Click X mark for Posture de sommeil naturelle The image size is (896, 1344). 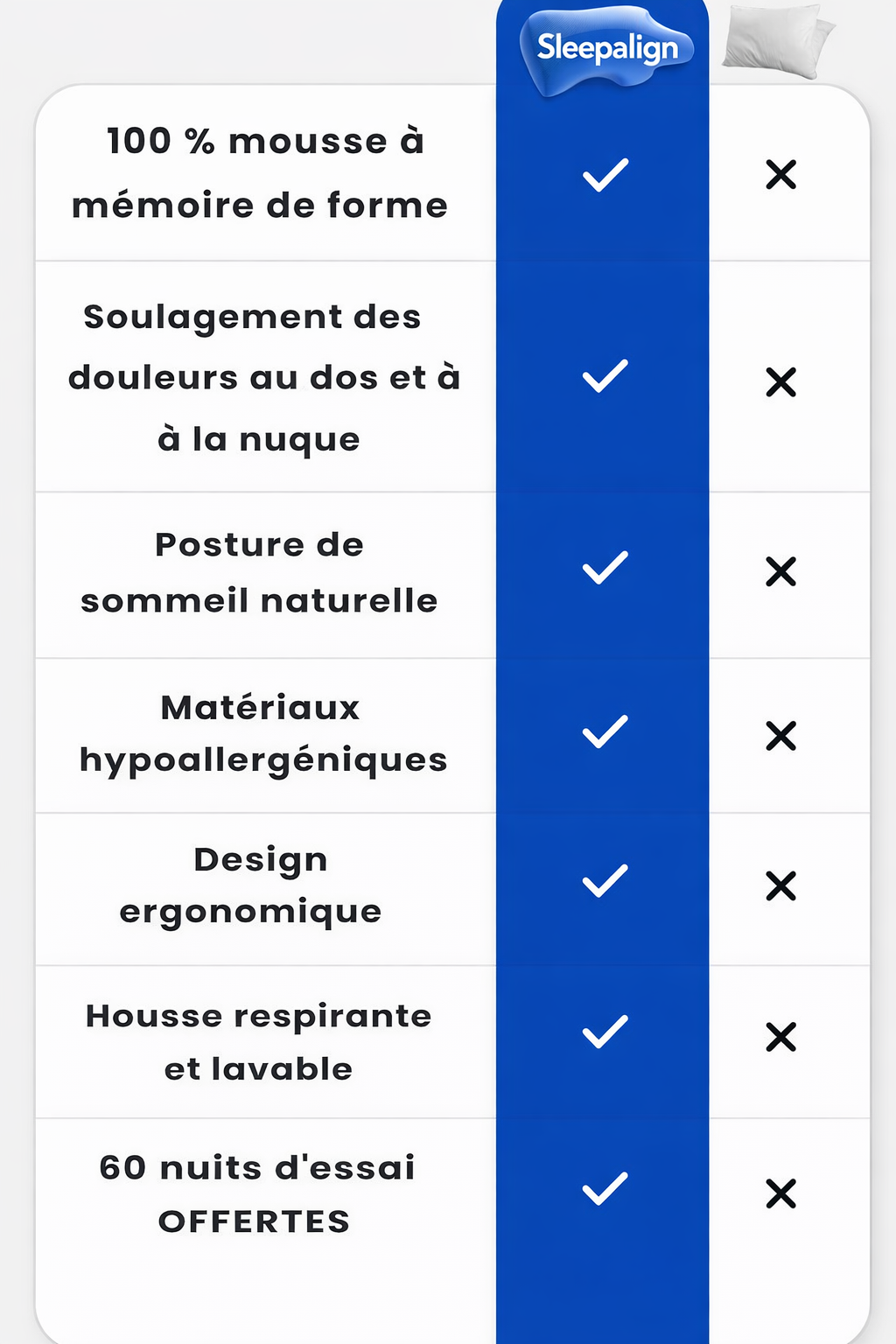point(780,572)
